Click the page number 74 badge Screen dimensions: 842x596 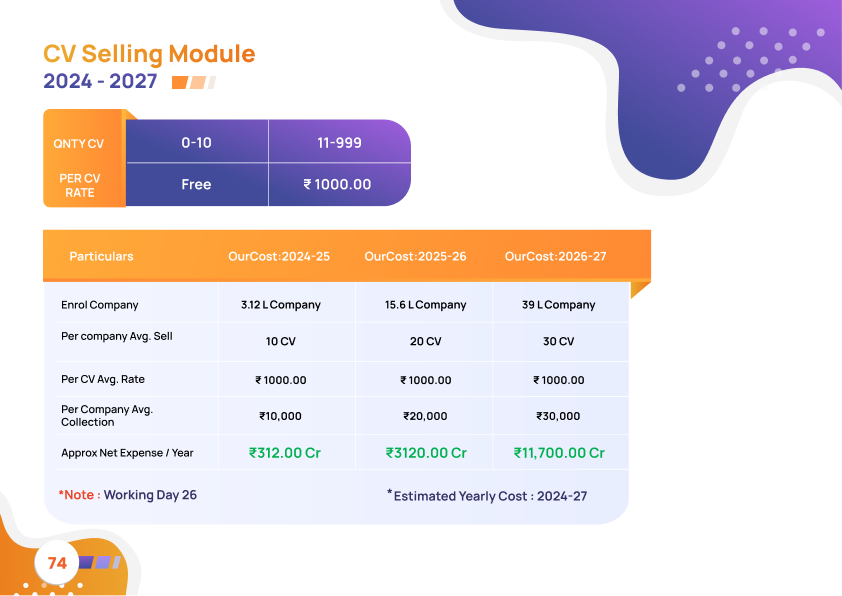coord(57,563)
